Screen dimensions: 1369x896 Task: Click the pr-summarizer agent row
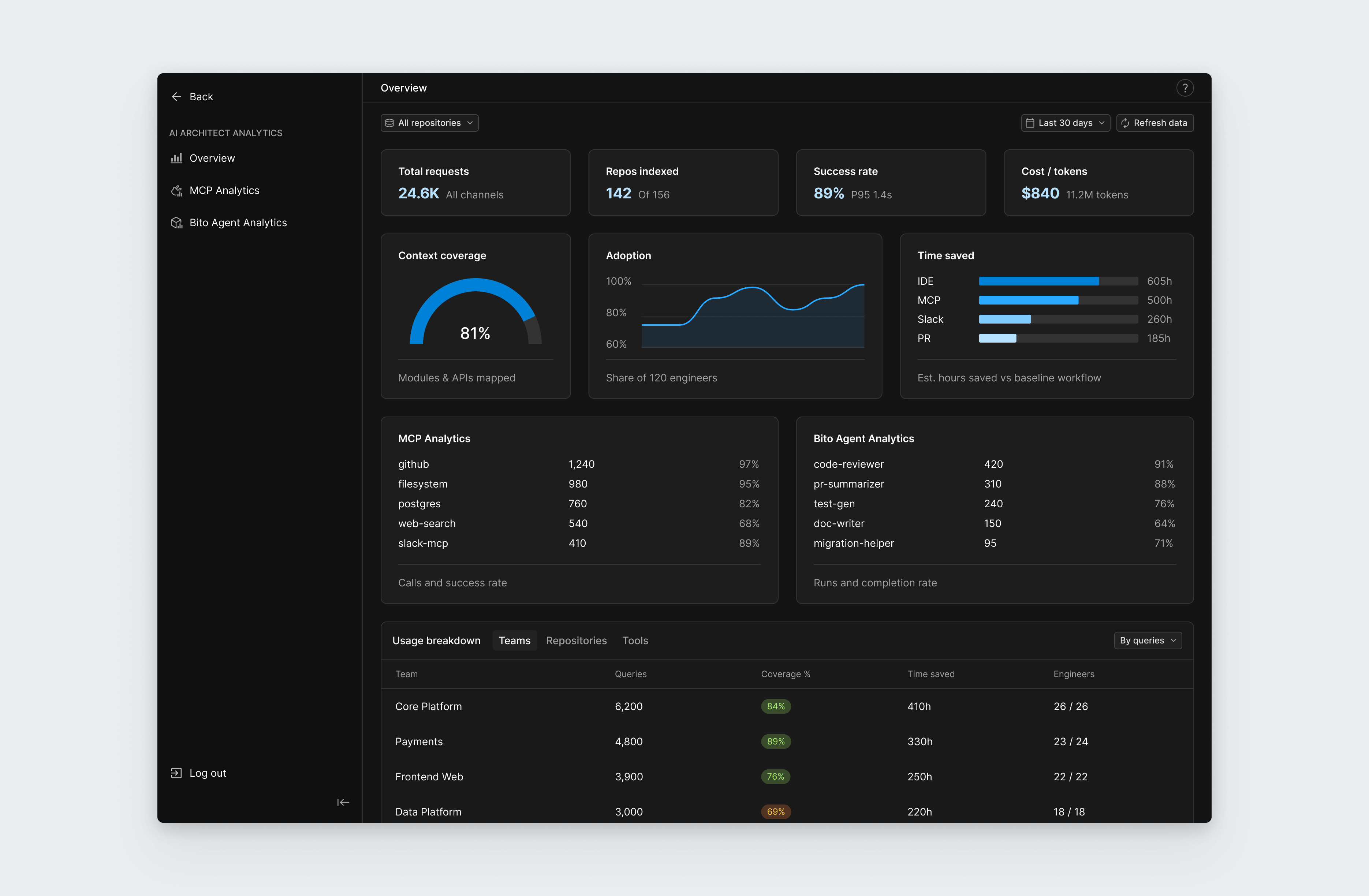(x=995, y=484)
